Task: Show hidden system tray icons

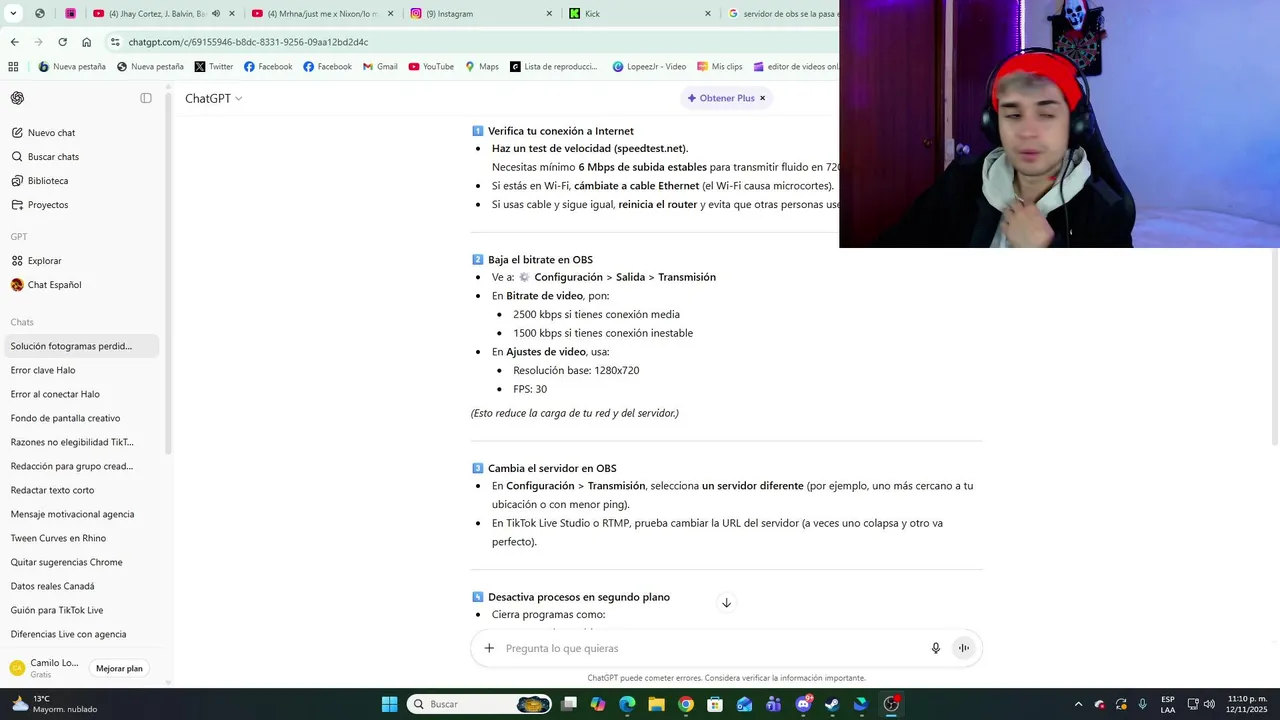Action: 1078,704
